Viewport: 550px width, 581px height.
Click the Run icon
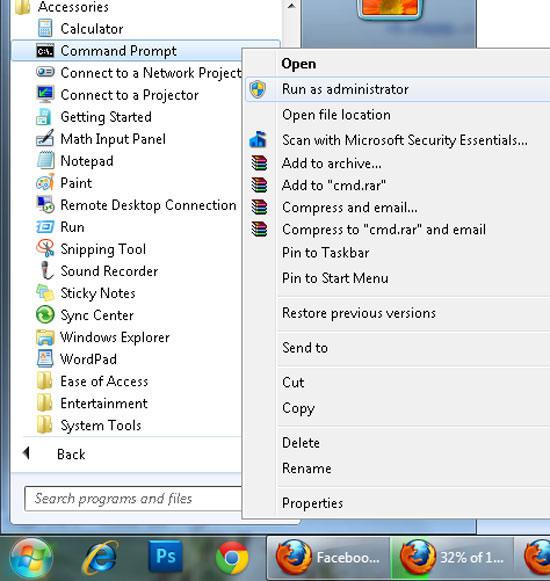tap(45, 226)
